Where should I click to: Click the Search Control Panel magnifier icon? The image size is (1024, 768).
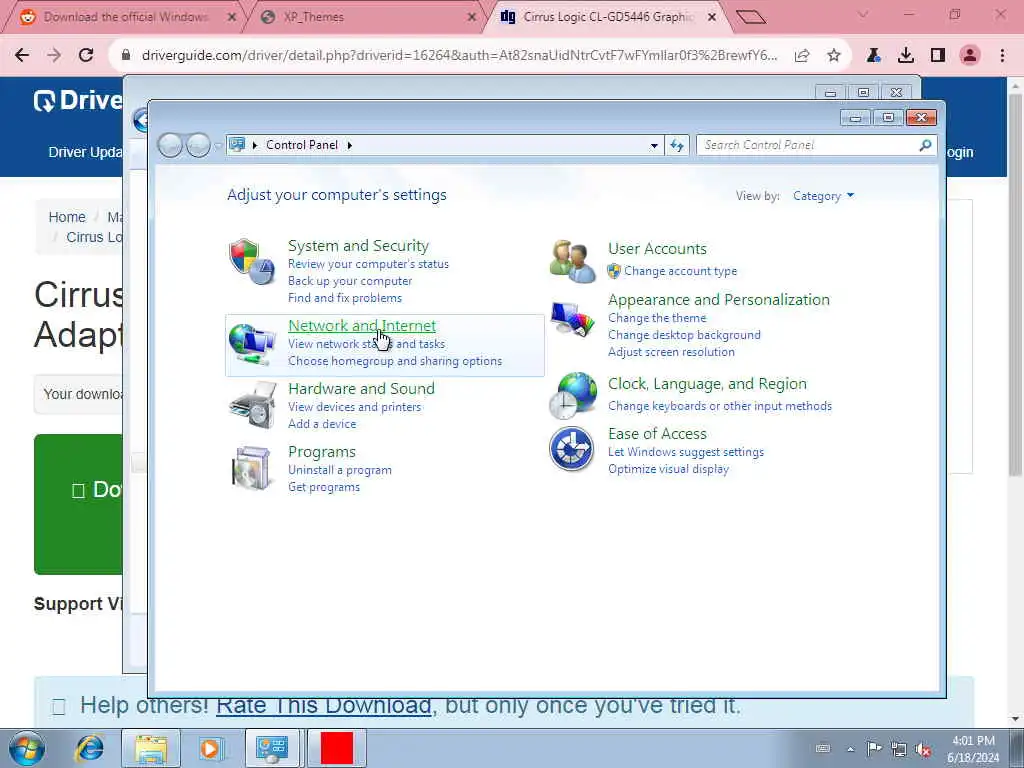925,145
